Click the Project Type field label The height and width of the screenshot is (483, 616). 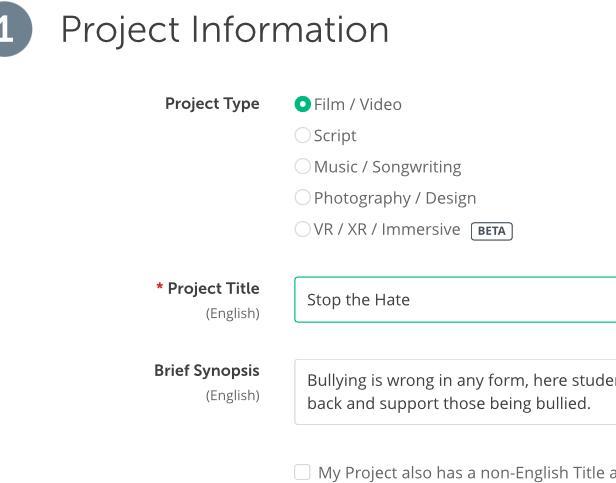(212, 104)
